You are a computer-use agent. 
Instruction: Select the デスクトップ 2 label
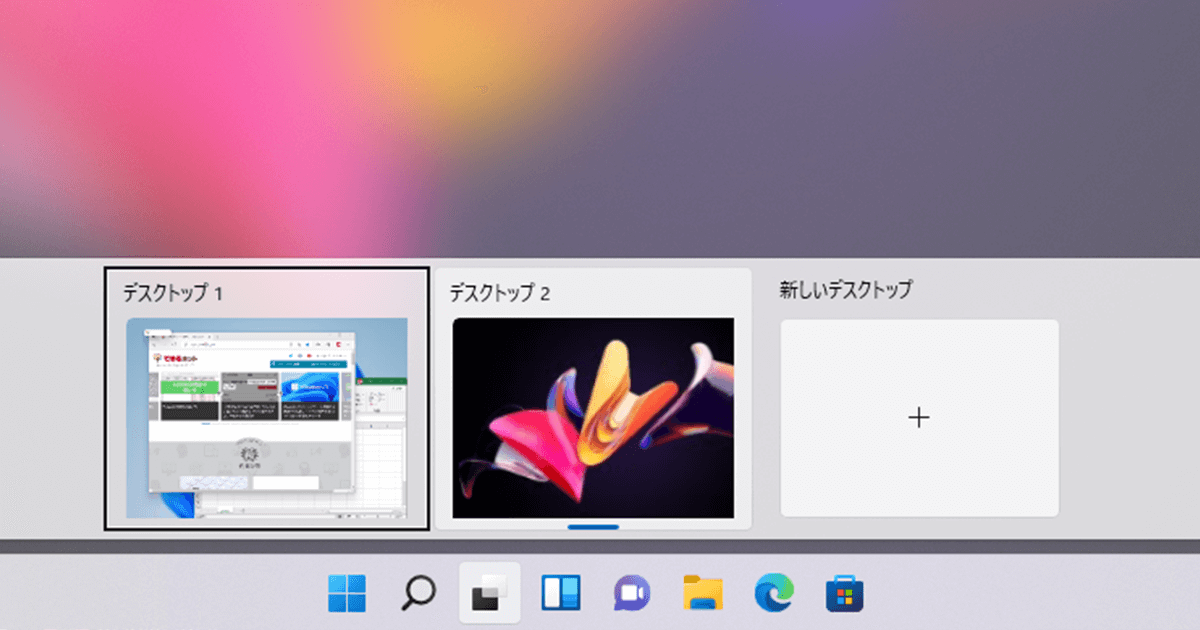click(x=500, y=293)
